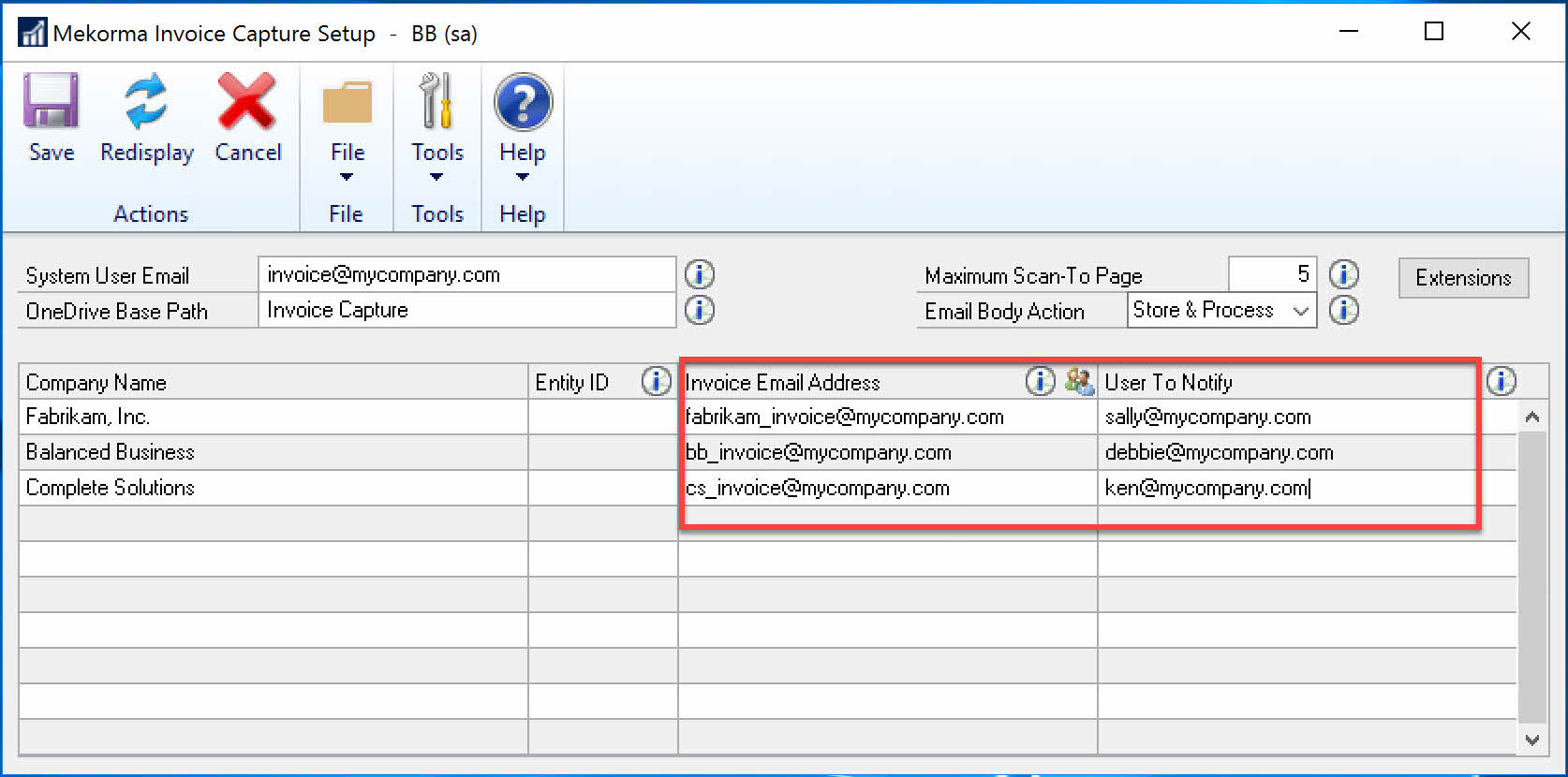Open the Tools wrench icon menu
1568x777 pixels.
436,101
